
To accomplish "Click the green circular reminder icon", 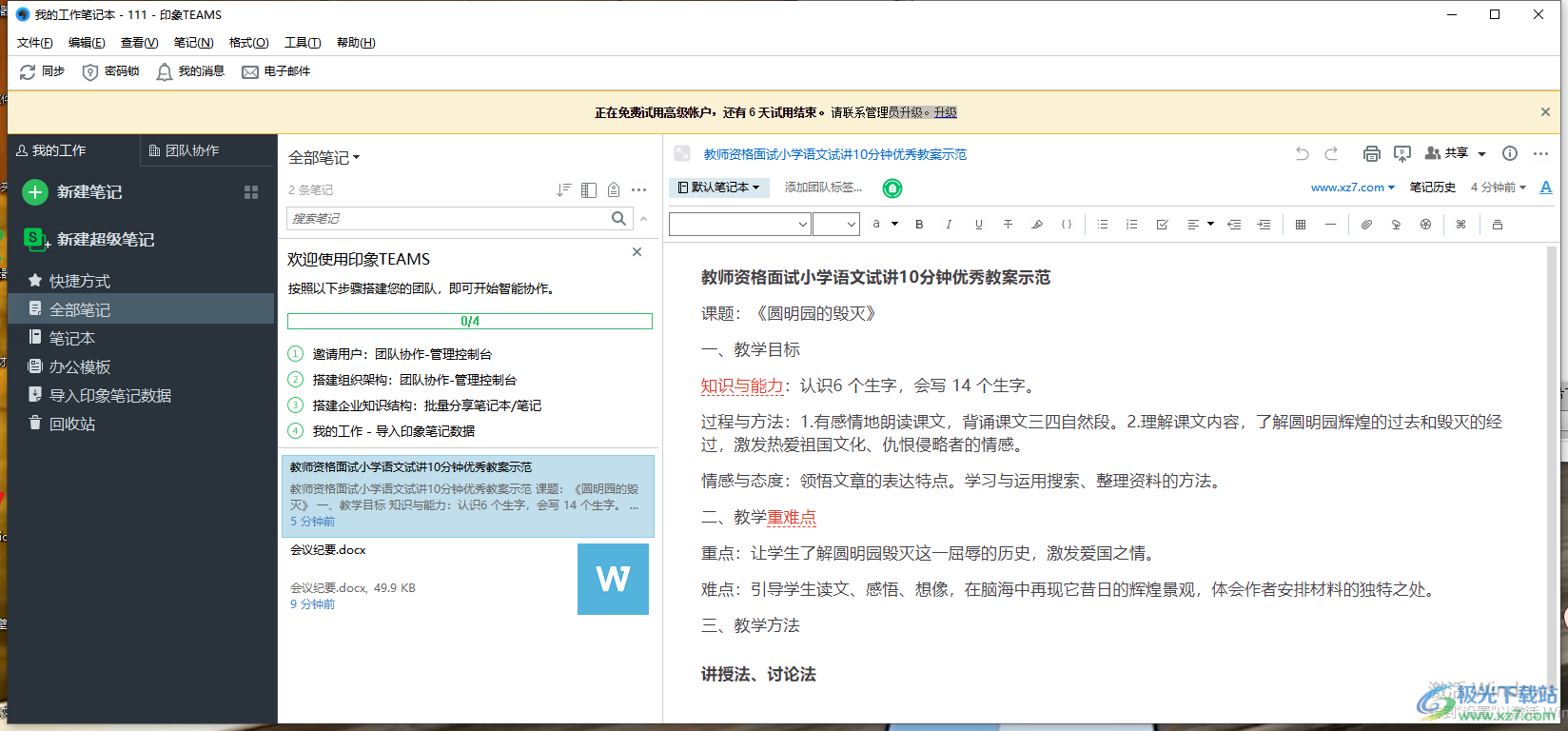I will (x=892, y=188).
